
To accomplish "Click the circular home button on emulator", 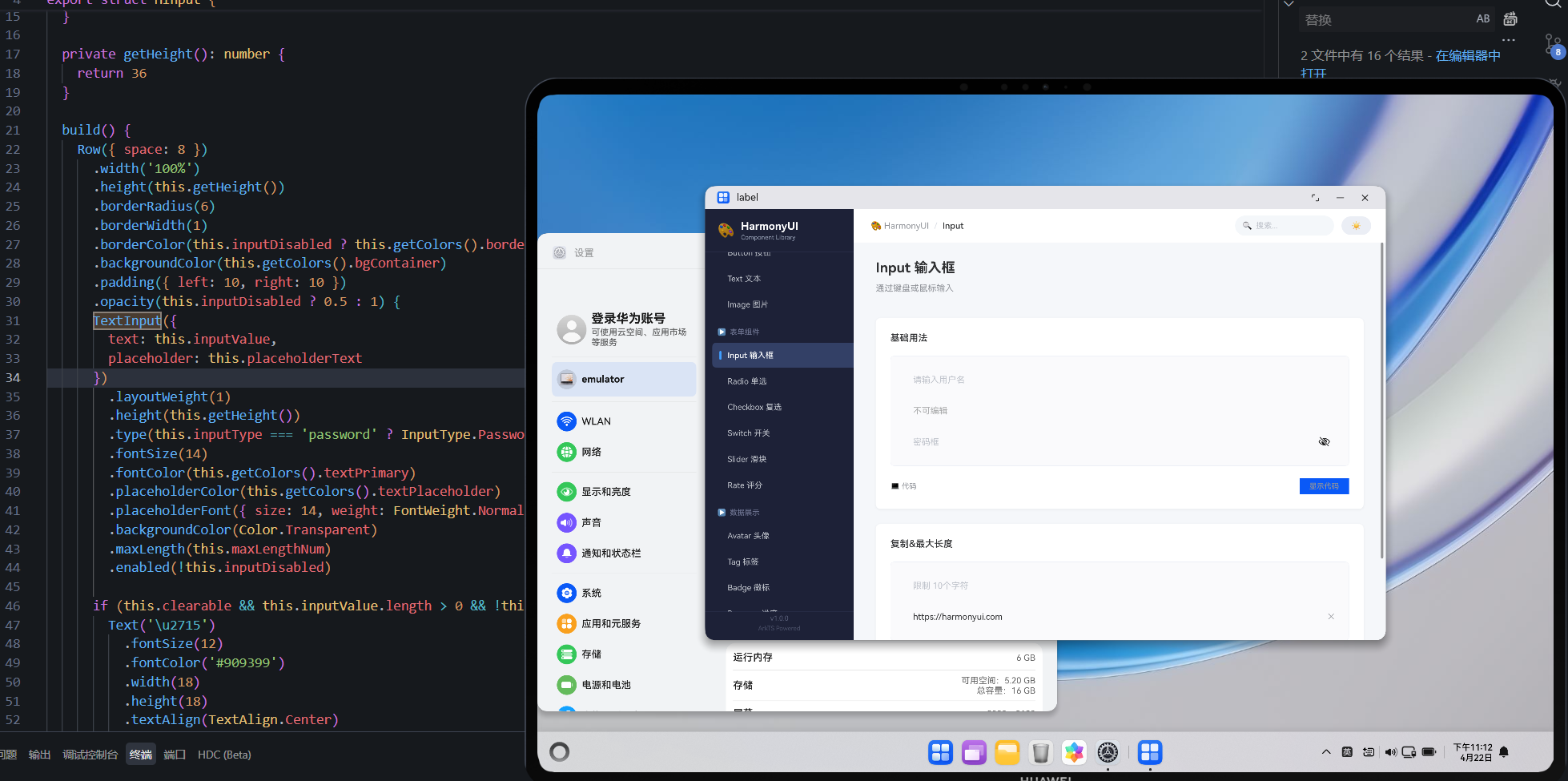I will point(560,751).
